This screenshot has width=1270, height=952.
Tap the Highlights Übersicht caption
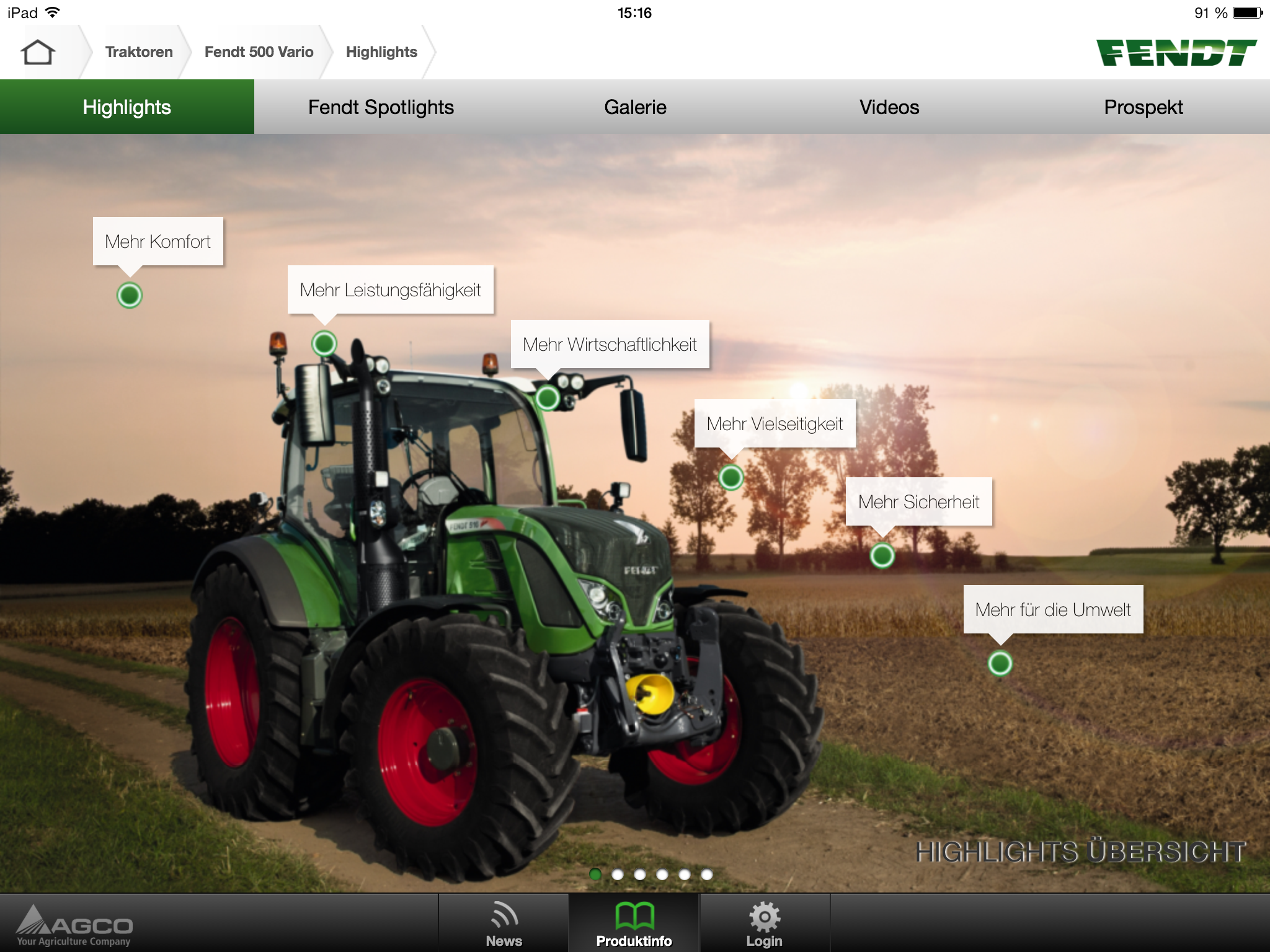[x=1081, y=852]
